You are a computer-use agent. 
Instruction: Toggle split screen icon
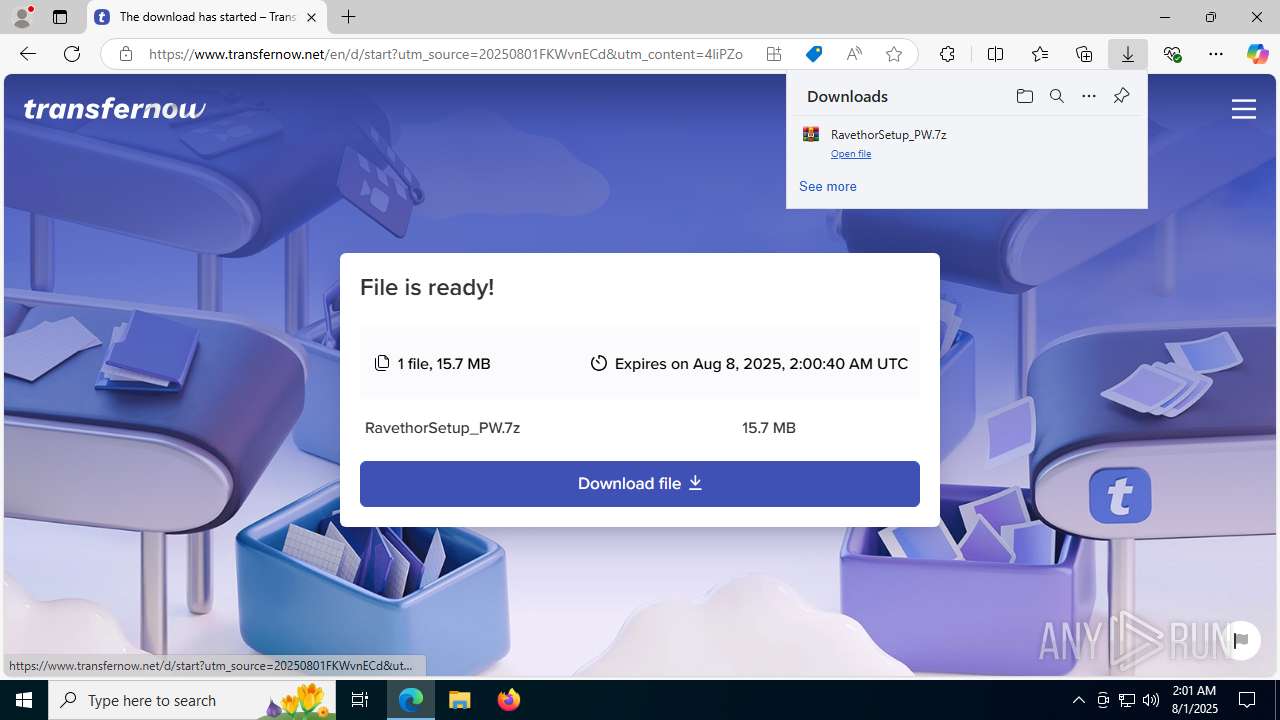click(995, 54)
